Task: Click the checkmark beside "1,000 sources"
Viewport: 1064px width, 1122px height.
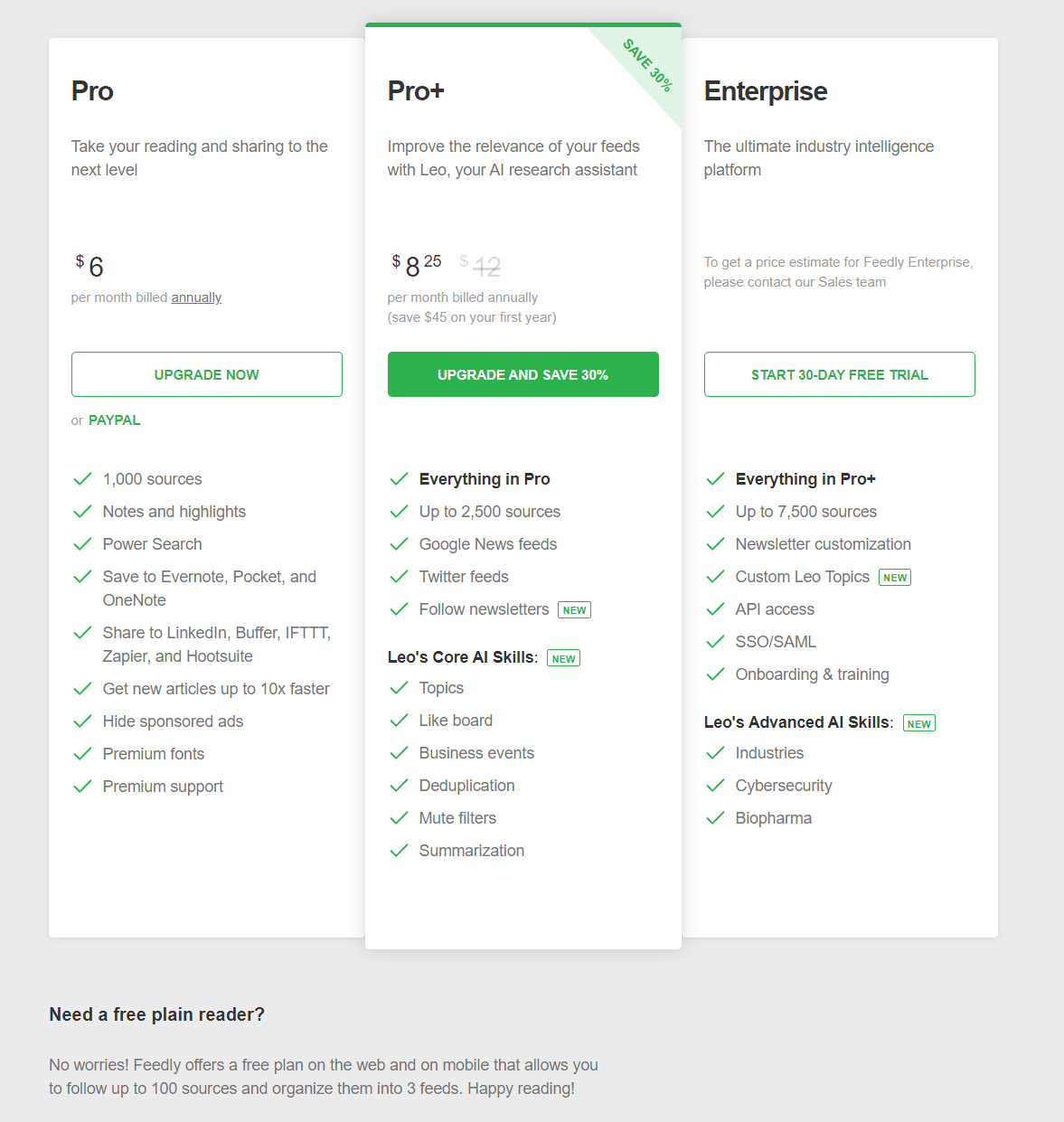Action: click(82, 478)
